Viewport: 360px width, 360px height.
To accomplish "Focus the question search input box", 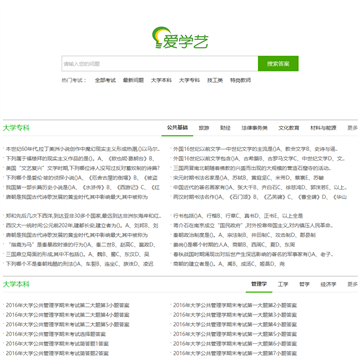I will point(160,64).
